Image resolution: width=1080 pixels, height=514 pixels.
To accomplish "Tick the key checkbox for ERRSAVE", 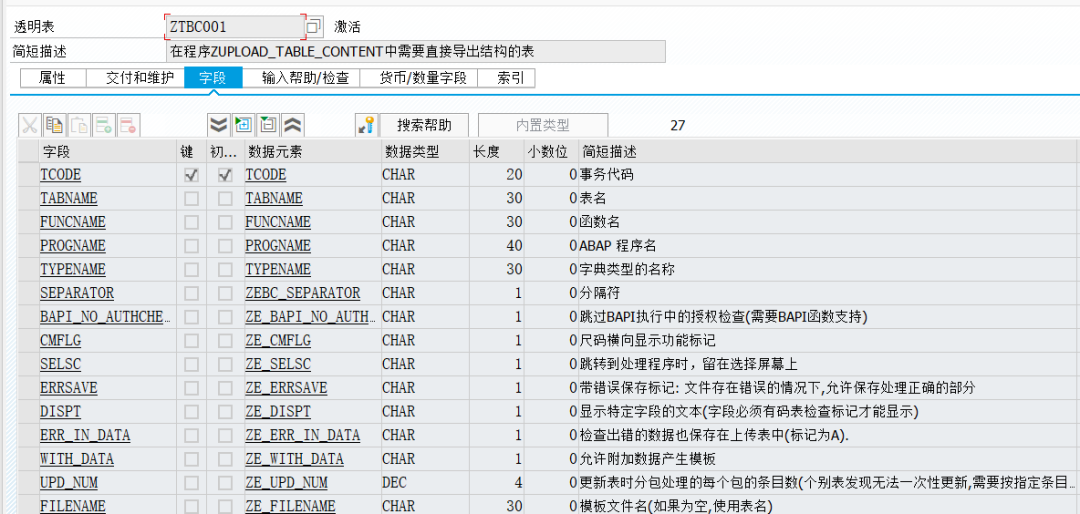I will 191,388.
